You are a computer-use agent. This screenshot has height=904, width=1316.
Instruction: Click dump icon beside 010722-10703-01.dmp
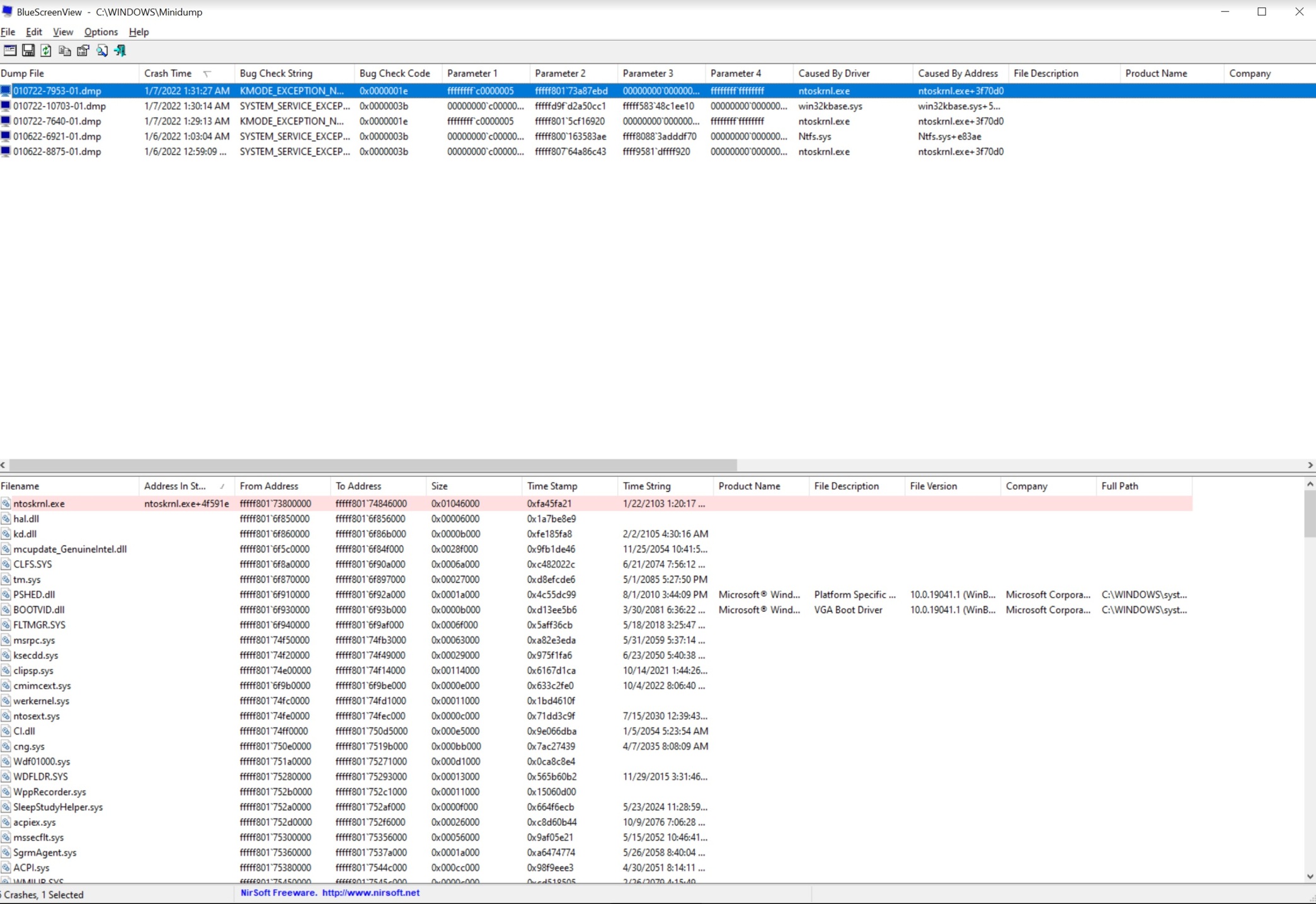point(6,106)
